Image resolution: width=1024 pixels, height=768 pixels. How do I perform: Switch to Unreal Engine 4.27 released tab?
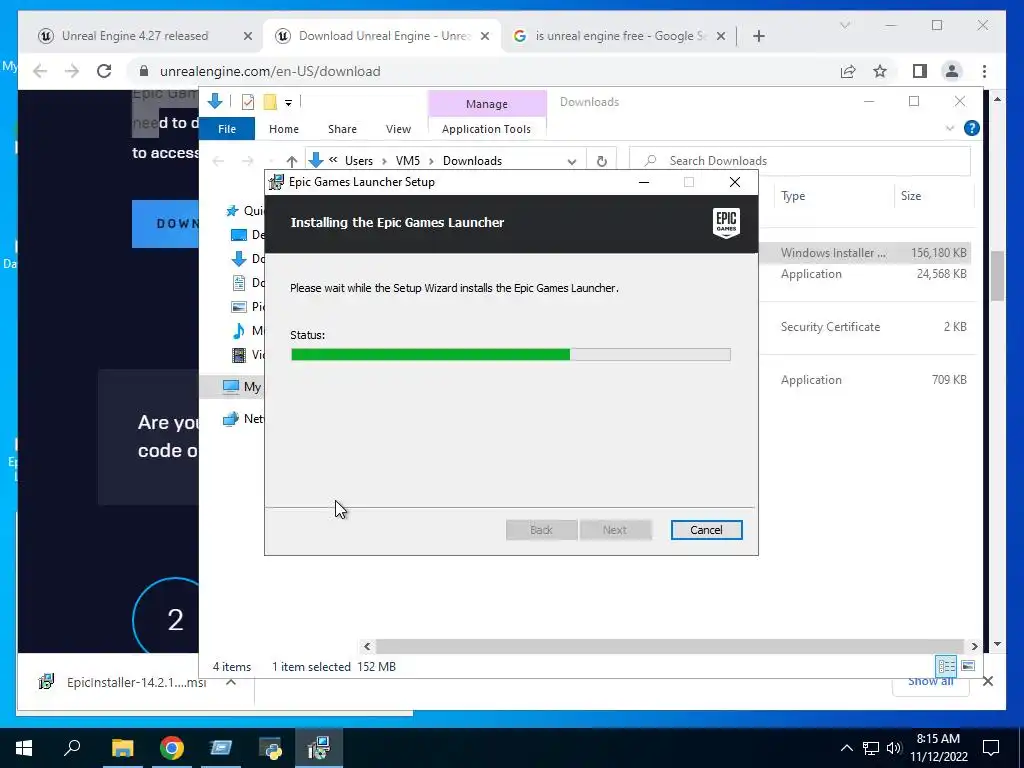135,36
